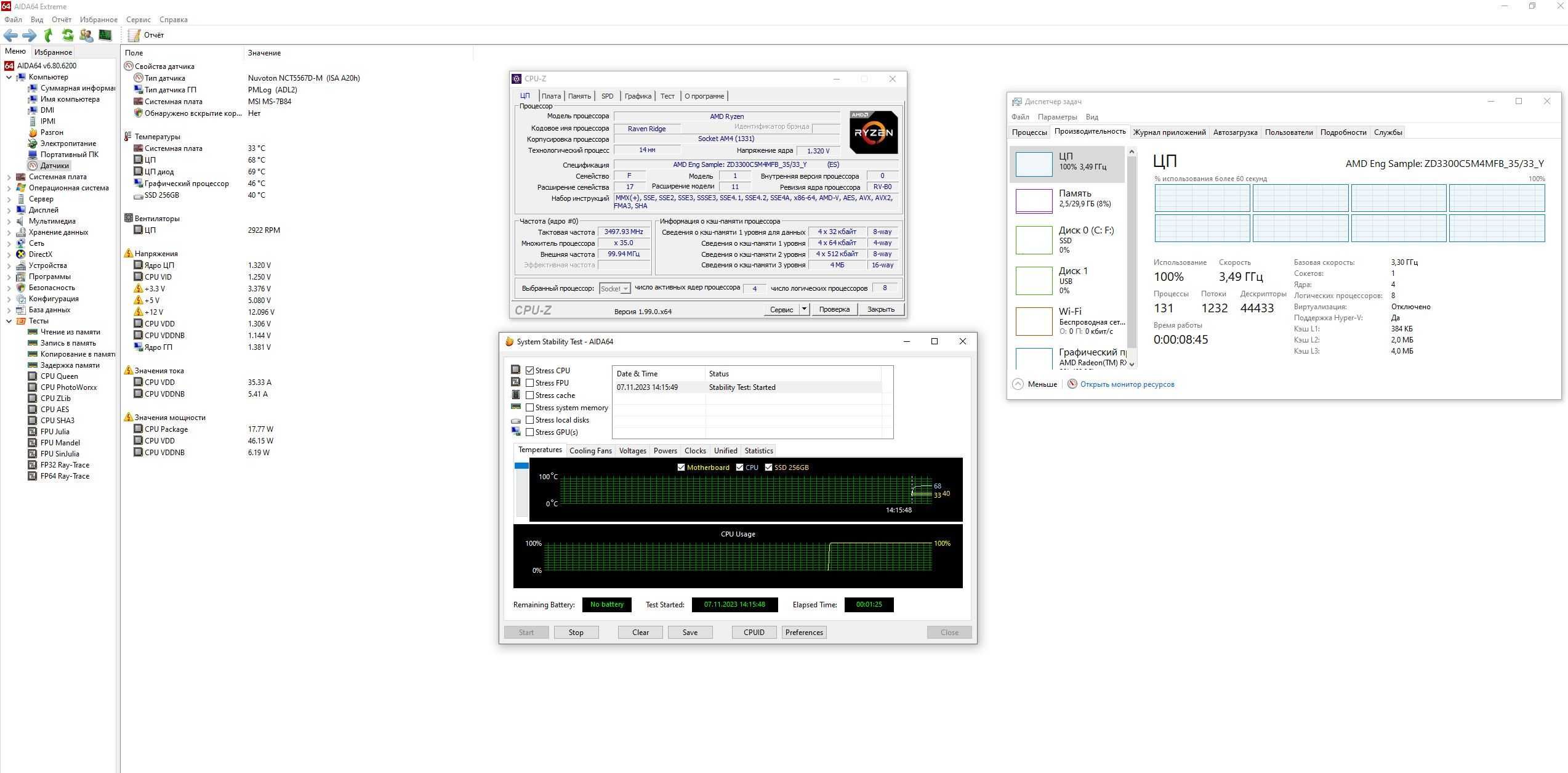Click the AIDA64 forward navigation arrow
This screenshot has height=773, width=1568.
coord(29,35)
